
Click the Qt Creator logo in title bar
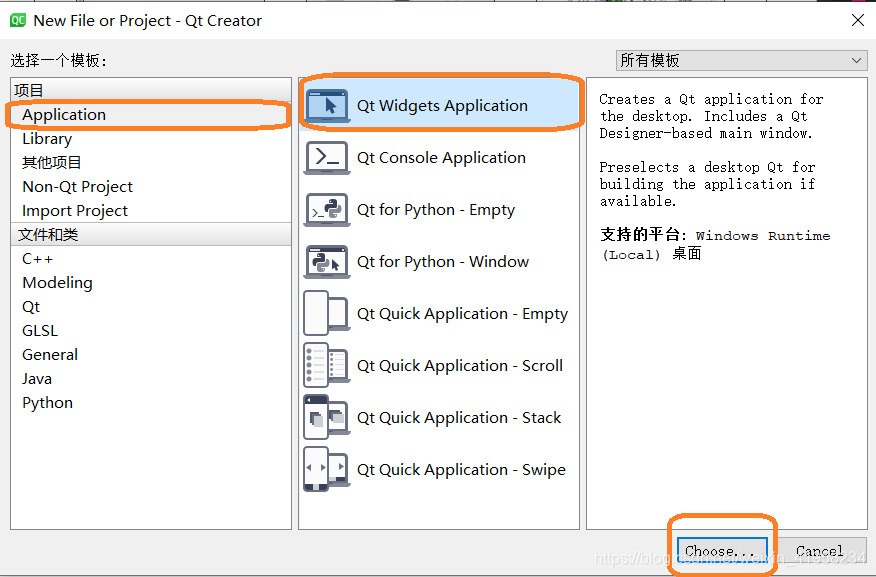[18, 21]
